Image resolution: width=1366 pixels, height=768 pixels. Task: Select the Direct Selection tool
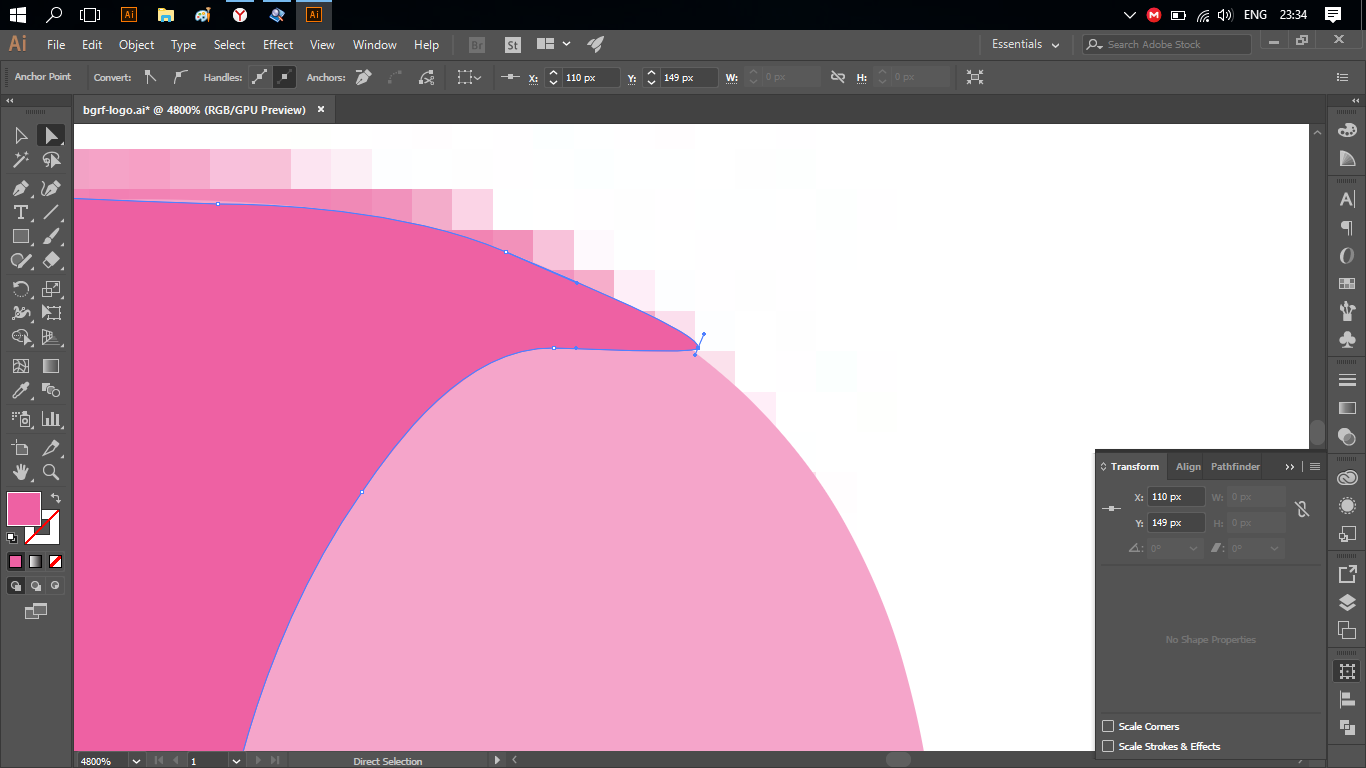(51, 136)
